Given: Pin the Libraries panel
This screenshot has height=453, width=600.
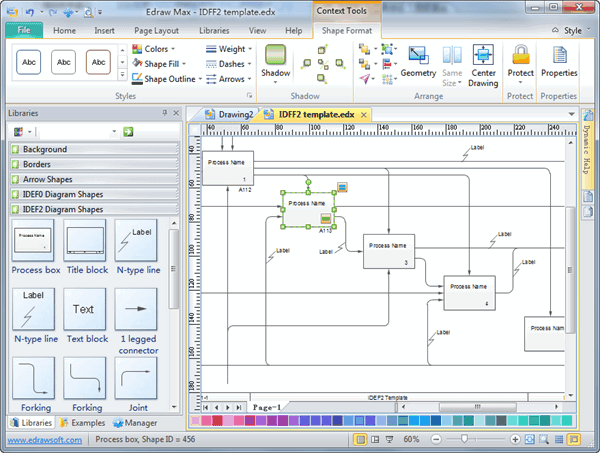Looking at the screenshot, I should pos(164,114).
